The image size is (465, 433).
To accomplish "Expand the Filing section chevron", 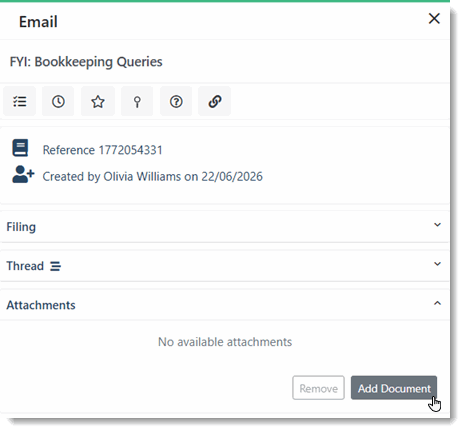I will pyautogui.click(x=437, y=225).
